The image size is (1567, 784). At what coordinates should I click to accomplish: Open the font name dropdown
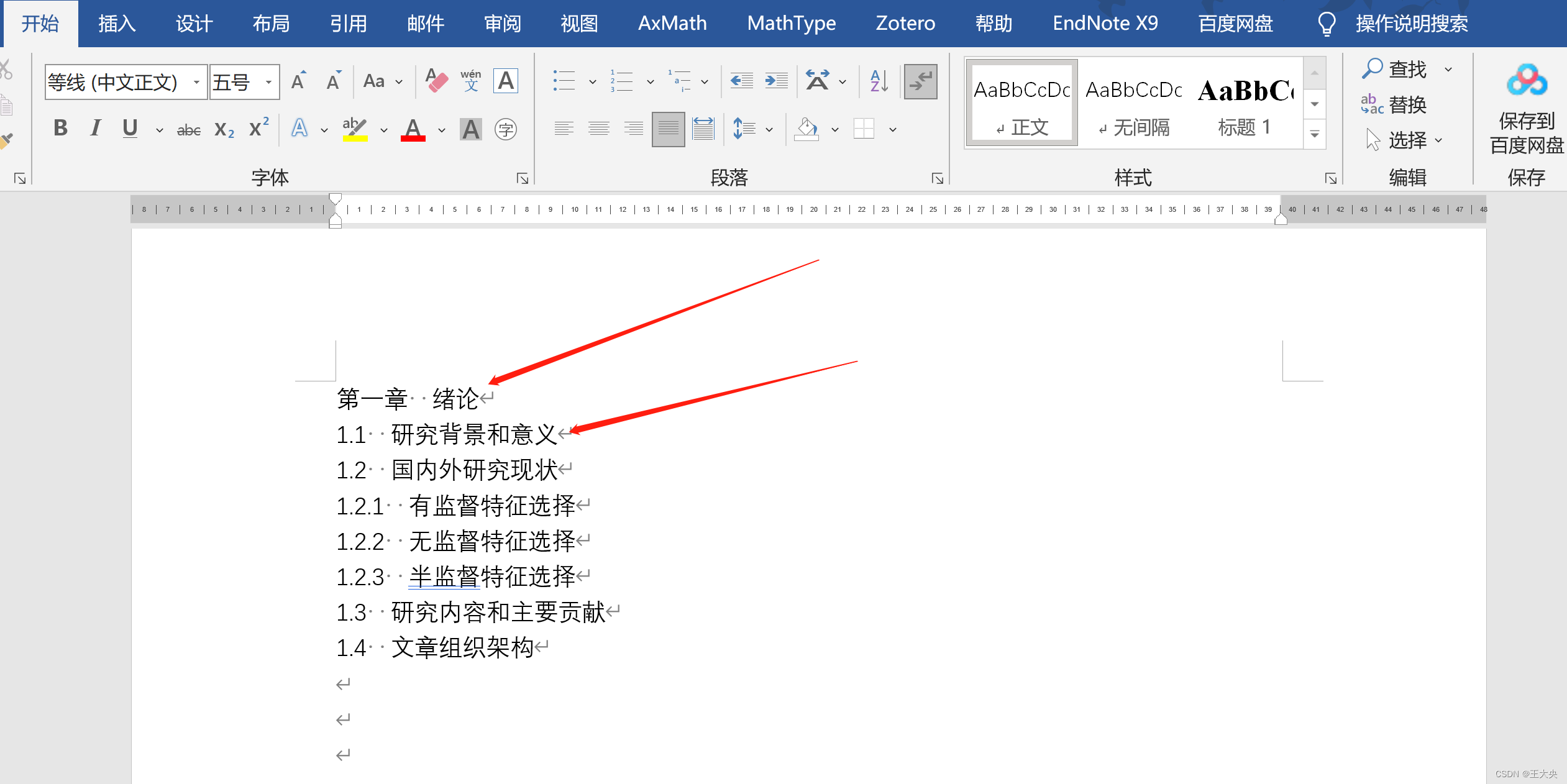coord(196,82)
